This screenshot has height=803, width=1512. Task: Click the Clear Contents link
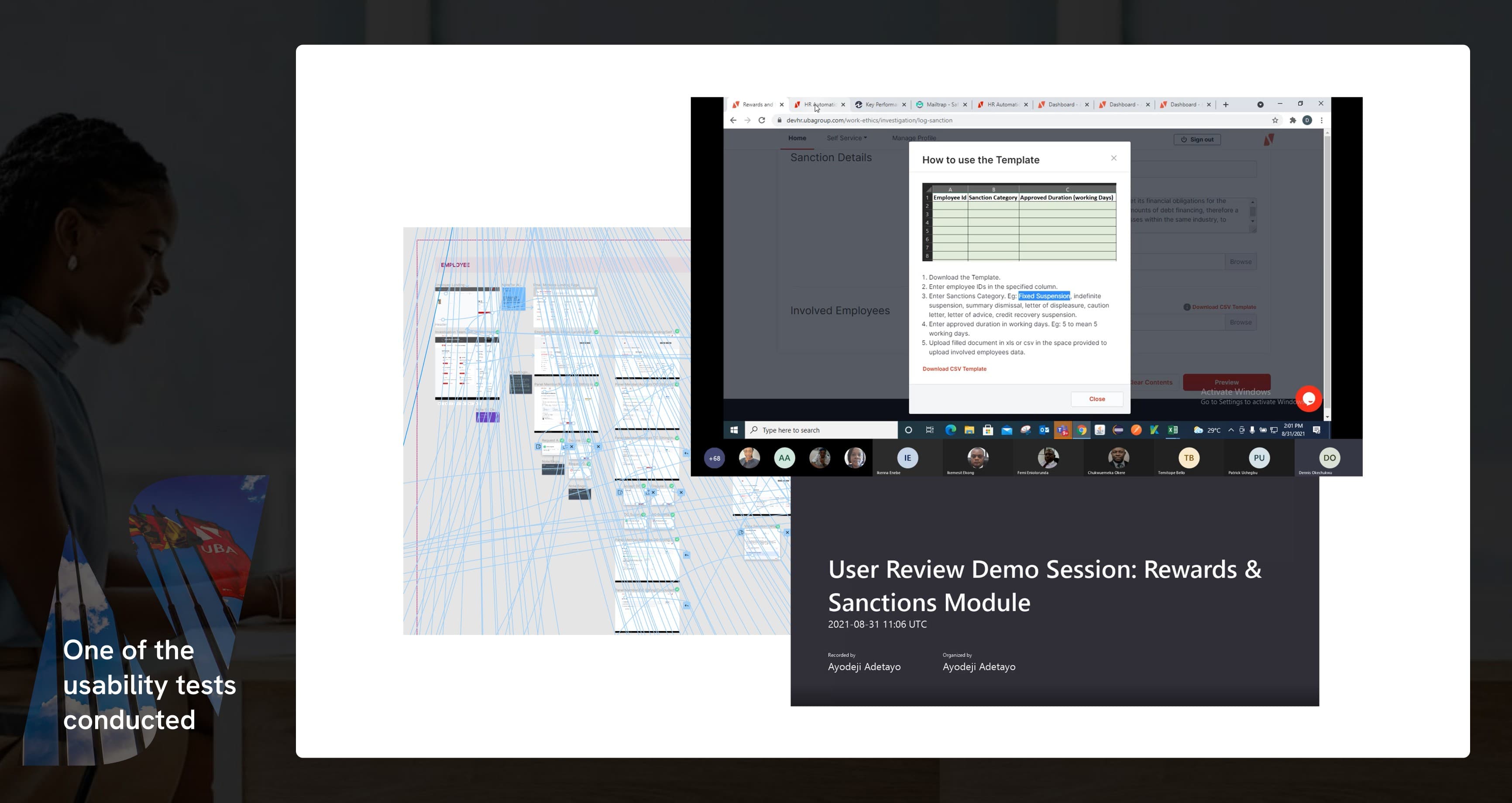(1151, 382)
